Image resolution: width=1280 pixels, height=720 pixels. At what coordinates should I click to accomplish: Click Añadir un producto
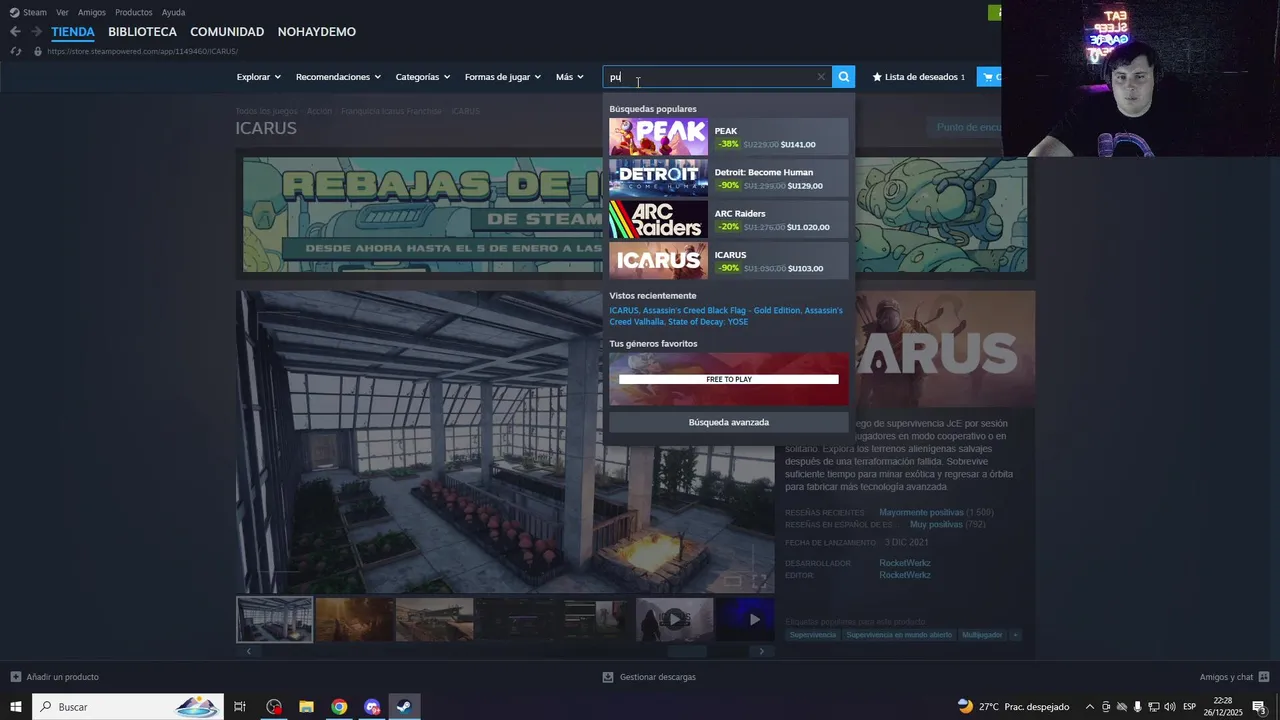click(54, 677)
